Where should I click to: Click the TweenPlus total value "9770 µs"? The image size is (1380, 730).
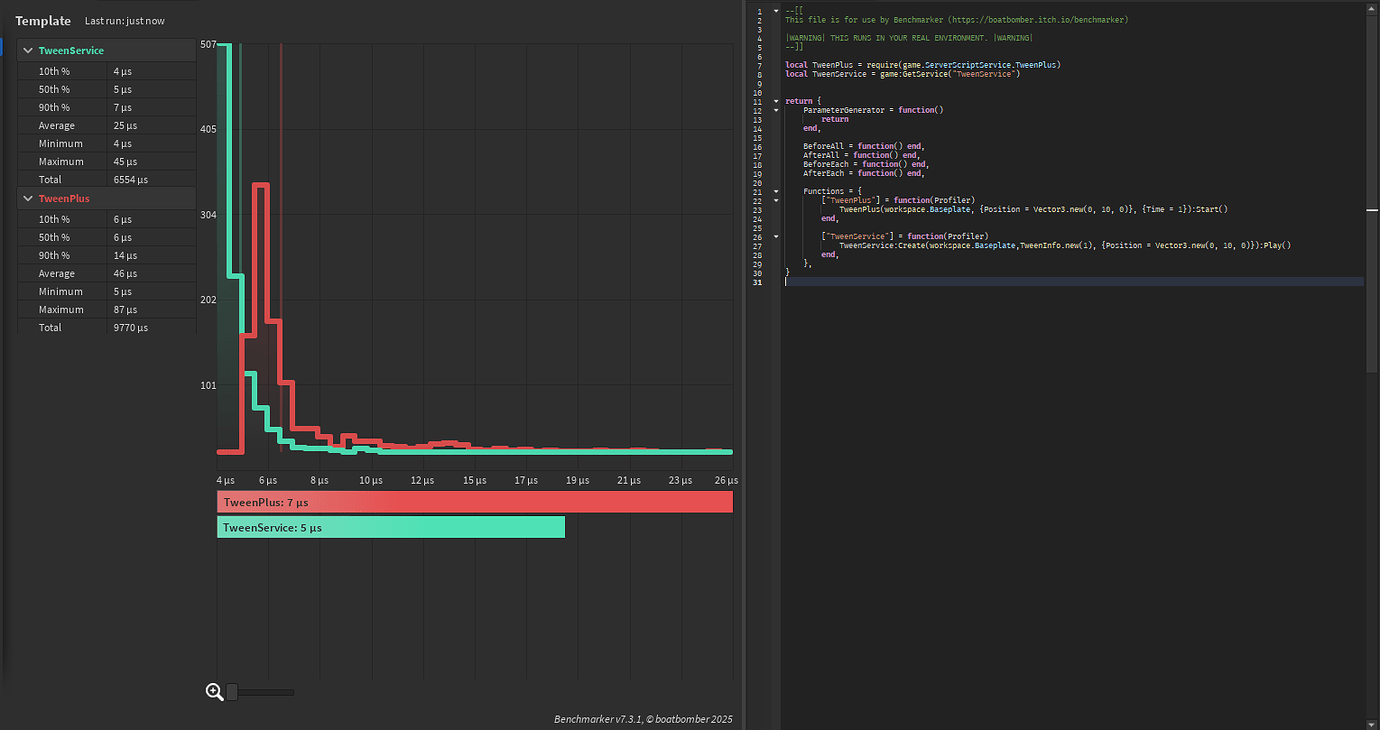coord(131,328)
